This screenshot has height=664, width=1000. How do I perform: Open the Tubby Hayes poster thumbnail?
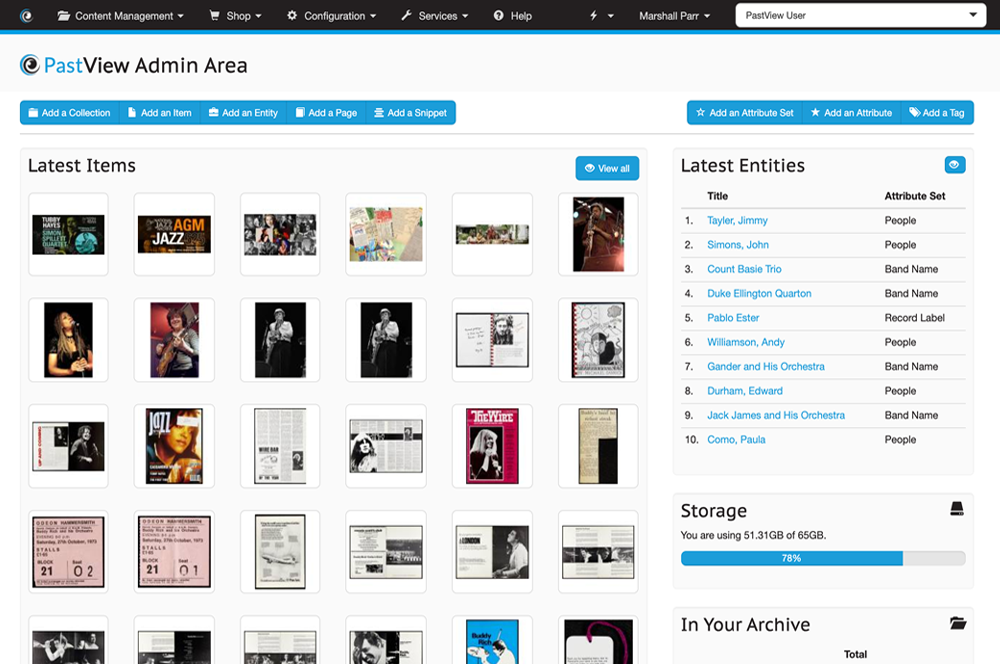click(68, 235)
